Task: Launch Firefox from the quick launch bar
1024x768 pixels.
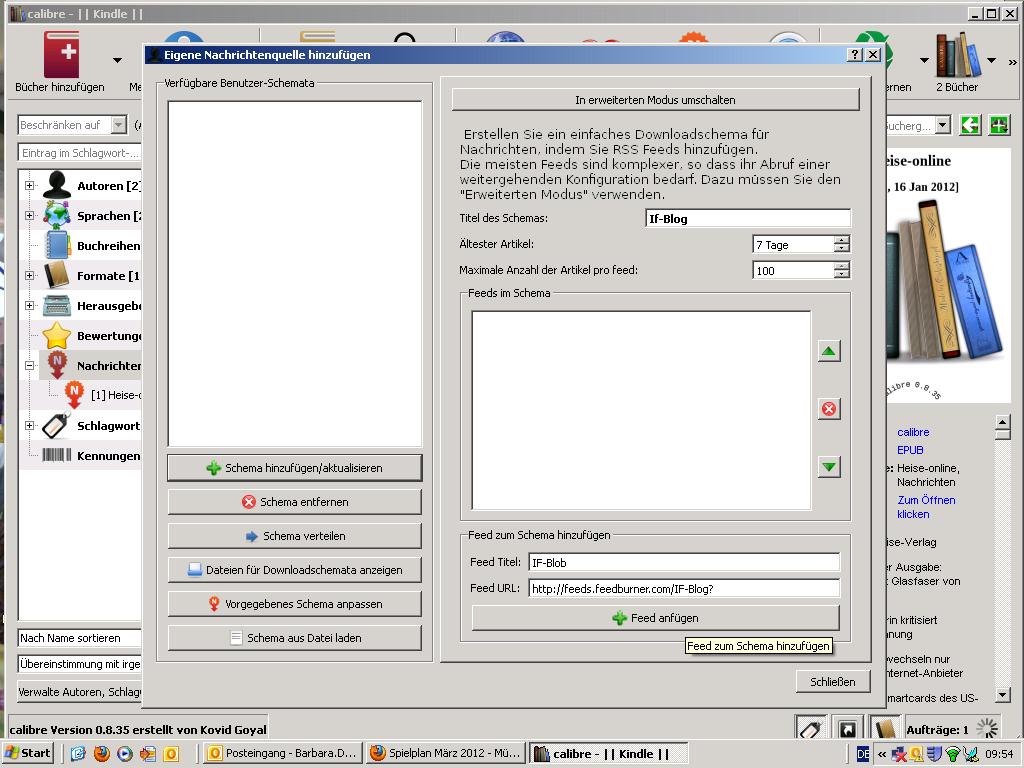Action: tap(102, 754)
